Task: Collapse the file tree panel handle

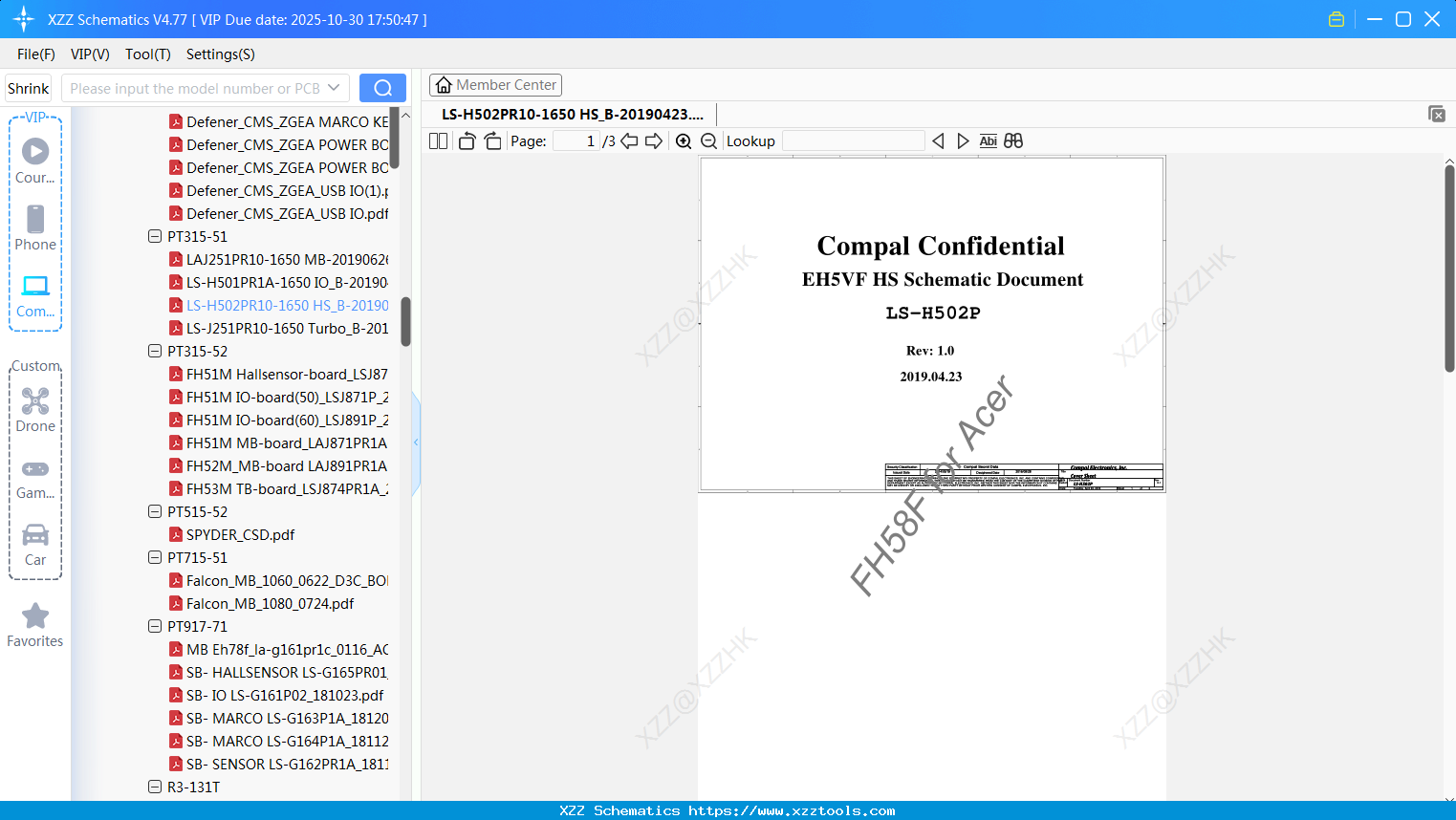Action: pyautogui.click(x=416, y=442)
